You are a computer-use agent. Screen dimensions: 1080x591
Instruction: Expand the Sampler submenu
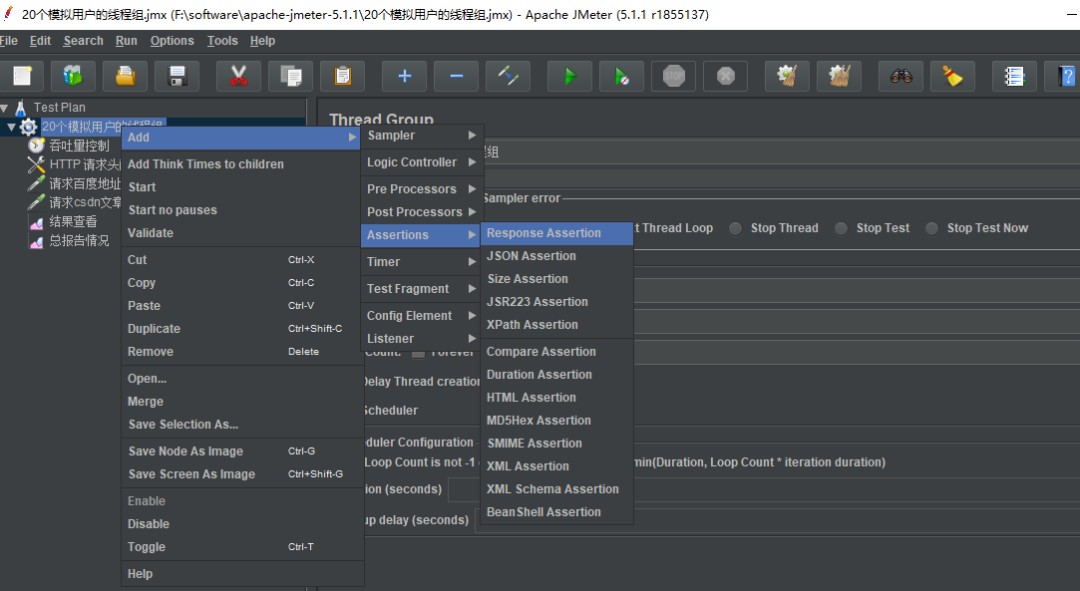point(422,136)
